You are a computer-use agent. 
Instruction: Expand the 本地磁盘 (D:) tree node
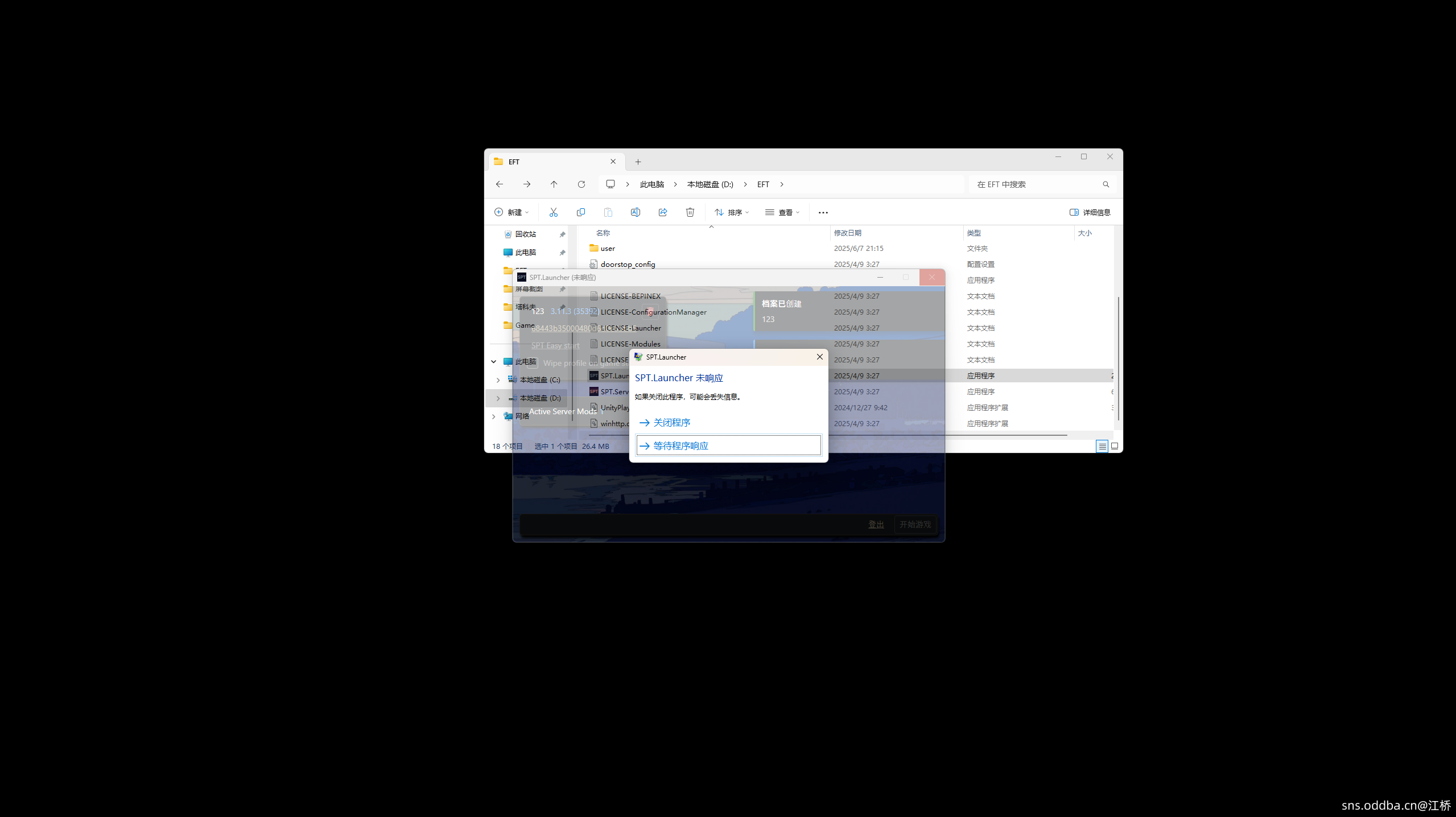tap(498, 398)
